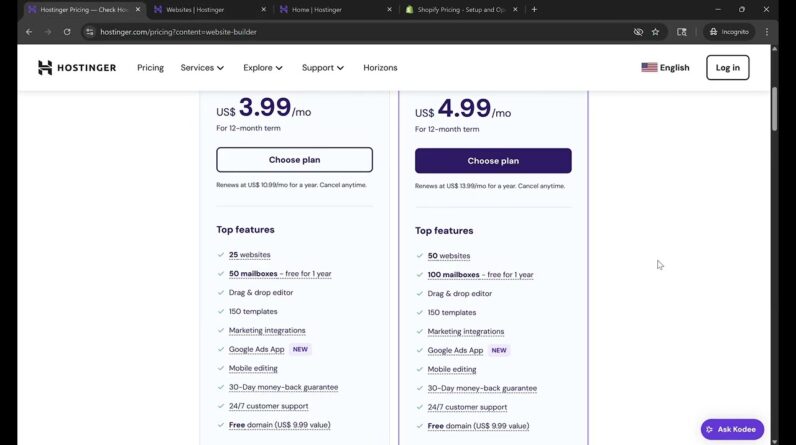Click the Hostinger logo icon

(45, 67)
